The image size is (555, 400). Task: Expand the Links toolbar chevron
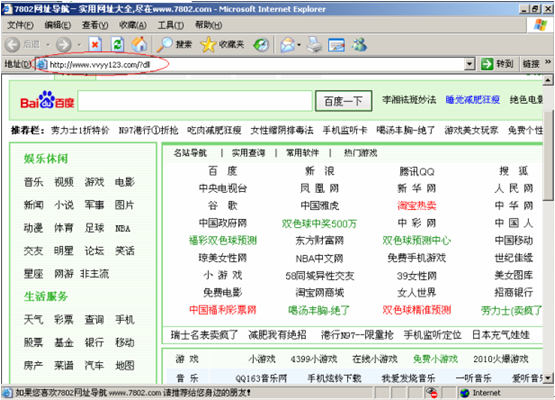tap(548, 63)
